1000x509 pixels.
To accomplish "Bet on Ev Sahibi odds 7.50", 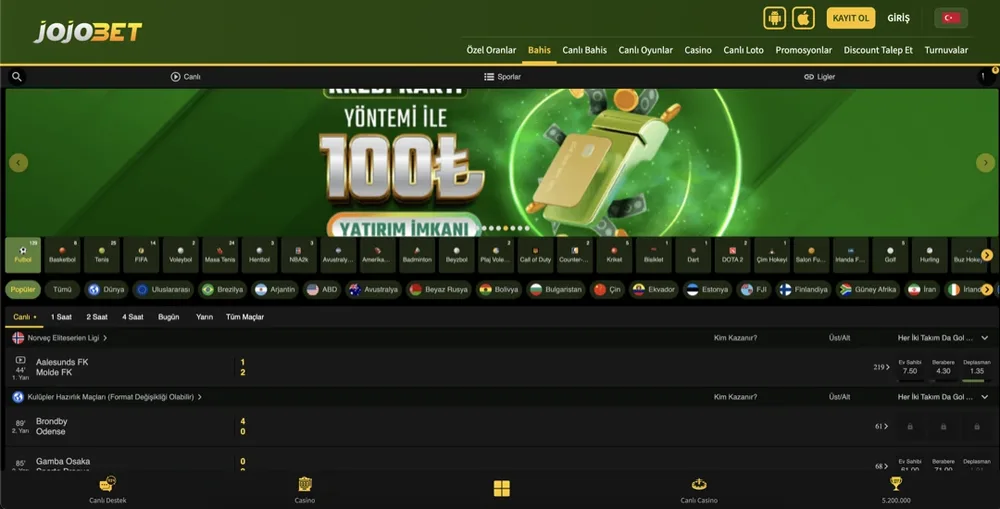I will [910, 367].
